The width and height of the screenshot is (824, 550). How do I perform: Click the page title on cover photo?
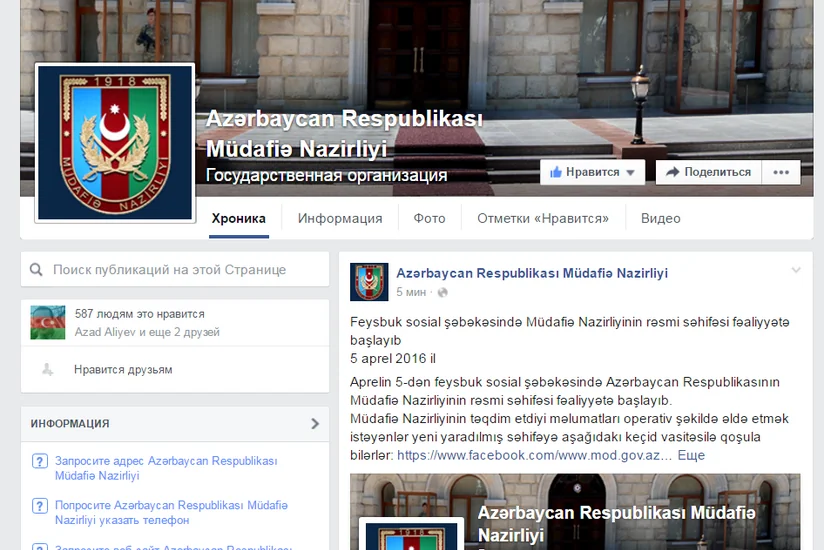[344, 133]
